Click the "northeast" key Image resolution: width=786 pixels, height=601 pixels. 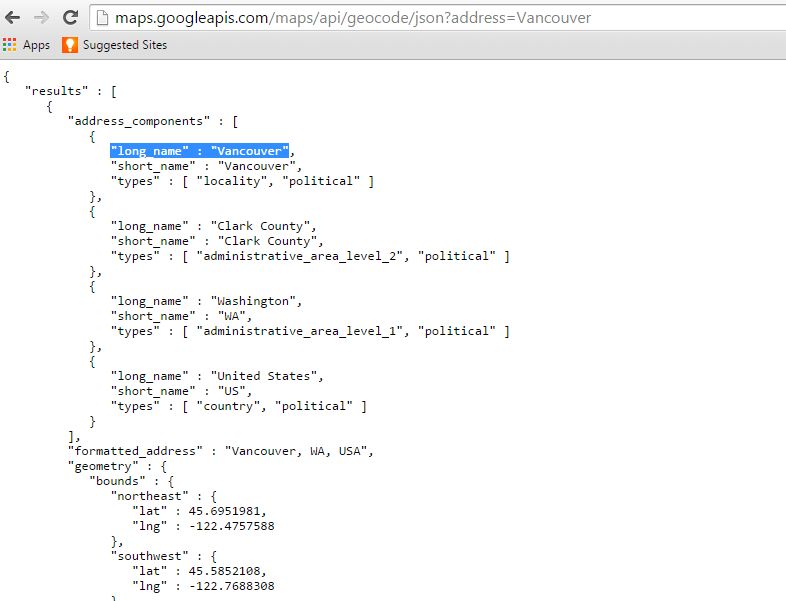point(149,496)
